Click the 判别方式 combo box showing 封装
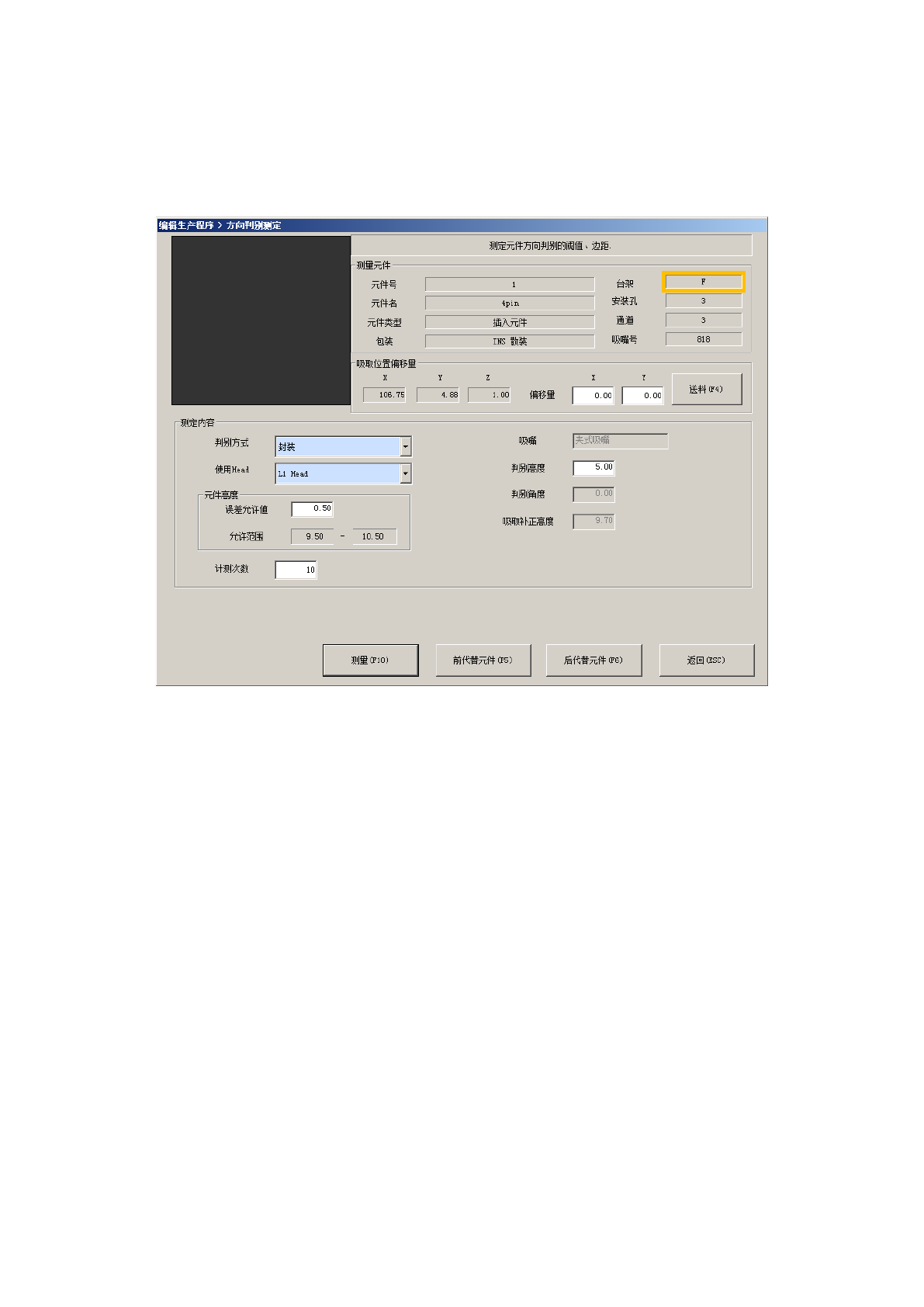Screen dimensions: 924x1307 click(x=343, y=446)
